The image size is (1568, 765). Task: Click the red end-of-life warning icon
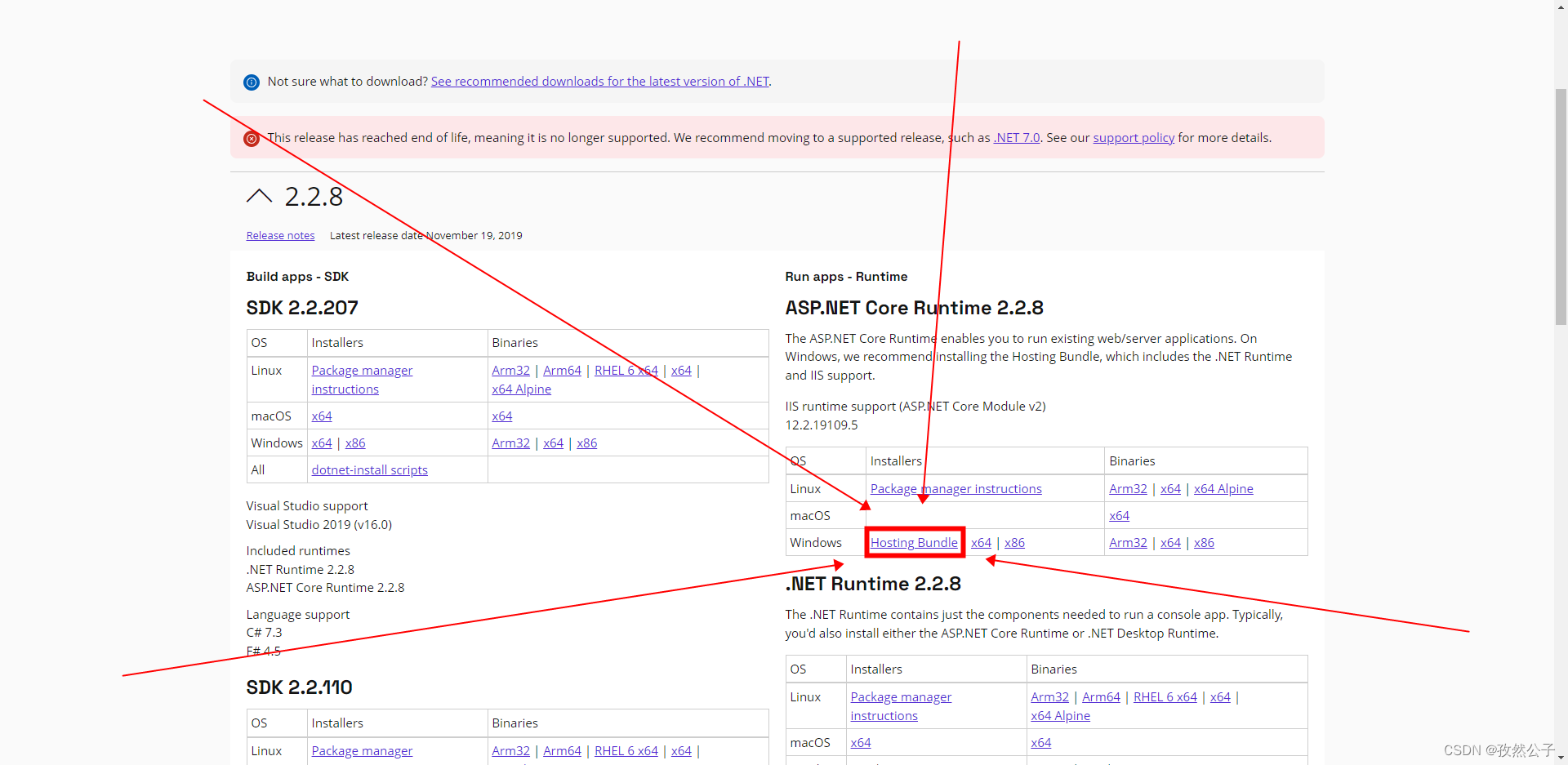(251, 138)
